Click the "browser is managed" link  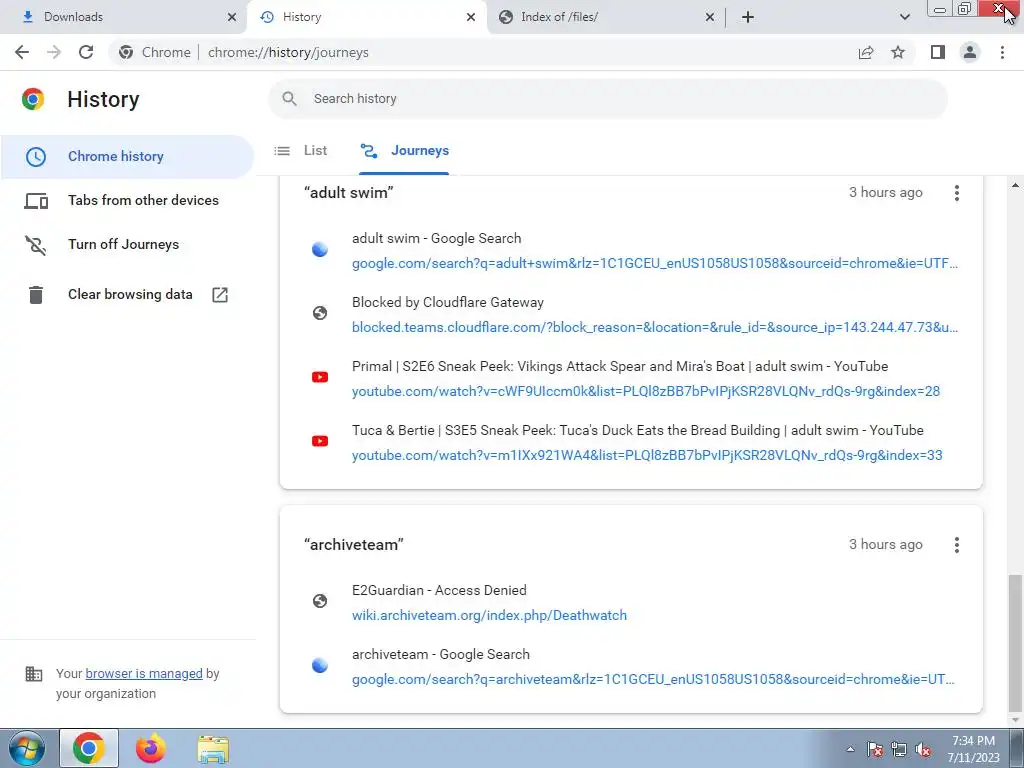144,674
